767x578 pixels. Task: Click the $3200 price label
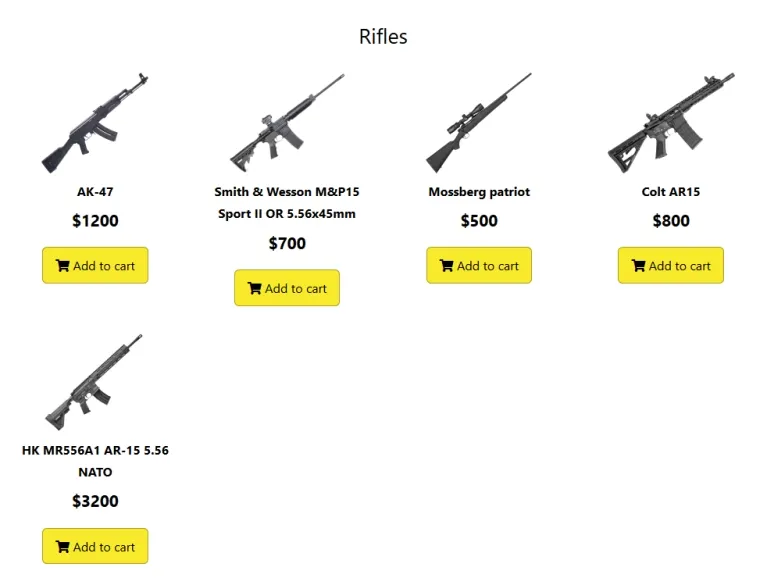click(95, 501)
